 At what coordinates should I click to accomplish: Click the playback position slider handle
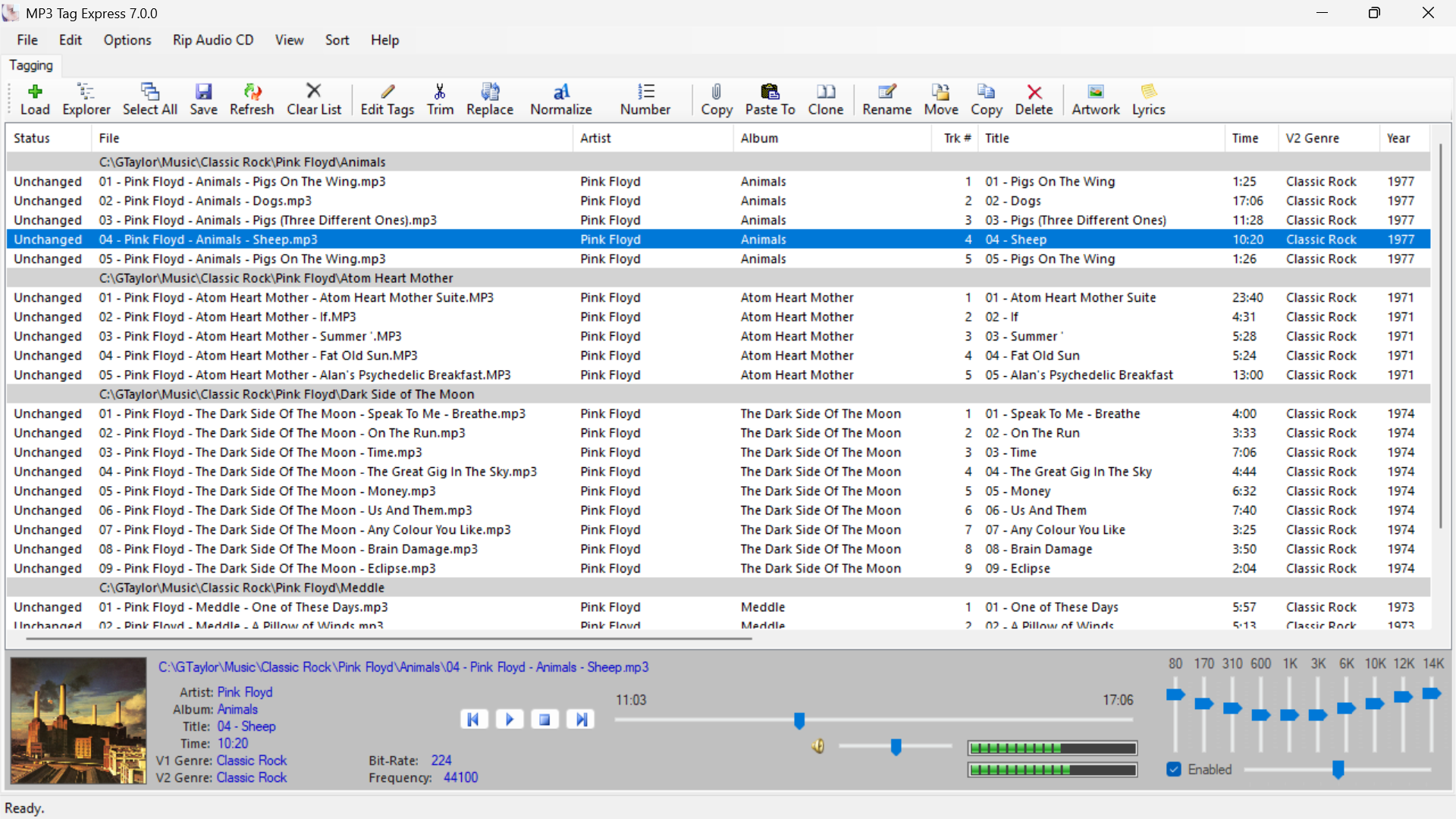(799, 720)
